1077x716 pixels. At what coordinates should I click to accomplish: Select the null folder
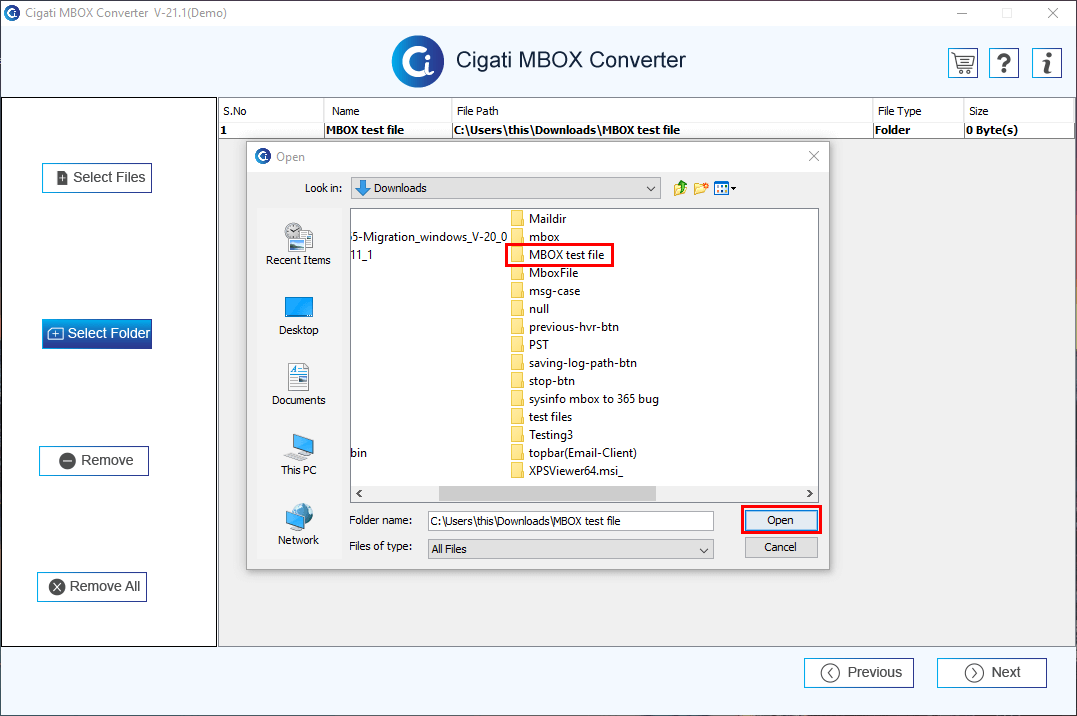[530, 309]
